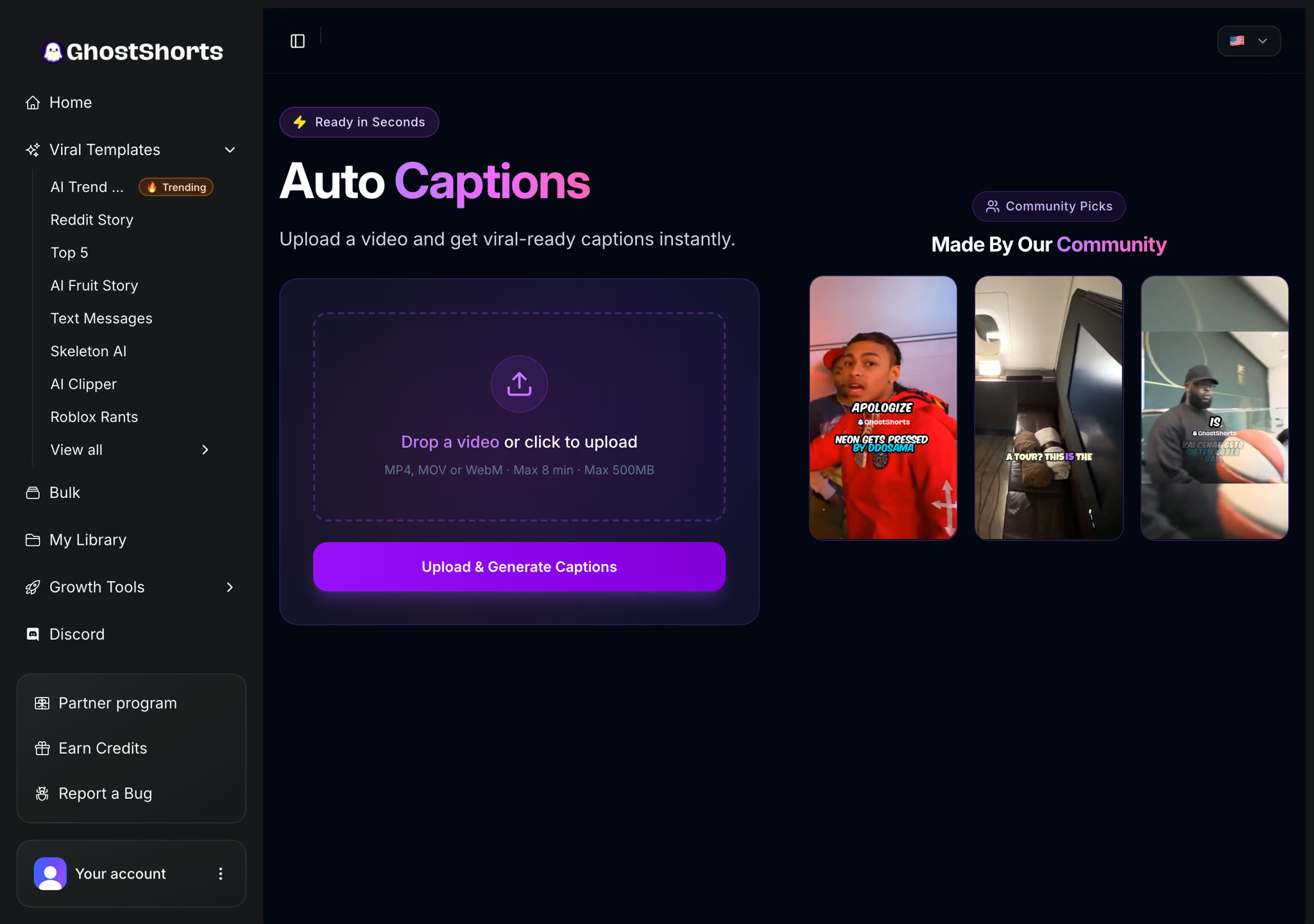
Task: Click the Partner program icon
Action: coord(42,703)
